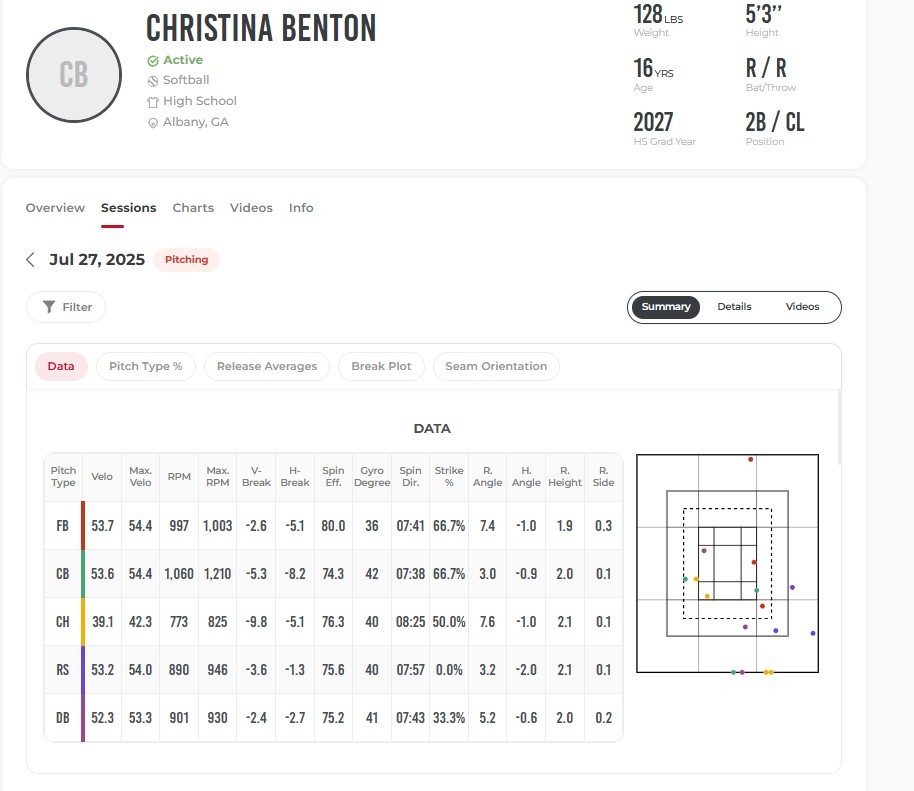Click the softball icon under the player name
This screenshot has height=791, width=914.
[153, 81]
